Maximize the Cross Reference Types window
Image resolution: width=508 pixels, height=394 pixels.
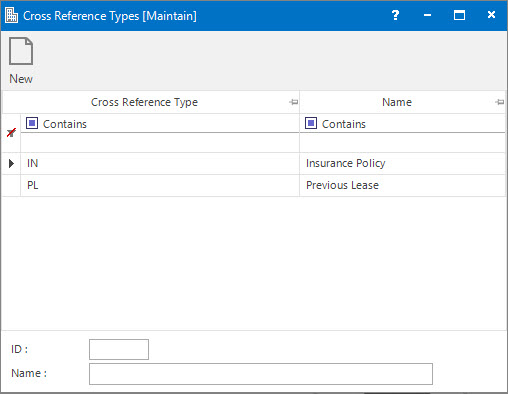pos(459,15)
